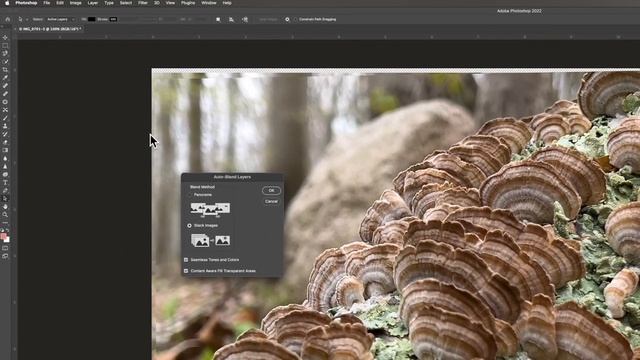Open the gear settings in options bar
This screenshot has height=360, width=640.
coord(287,19)
